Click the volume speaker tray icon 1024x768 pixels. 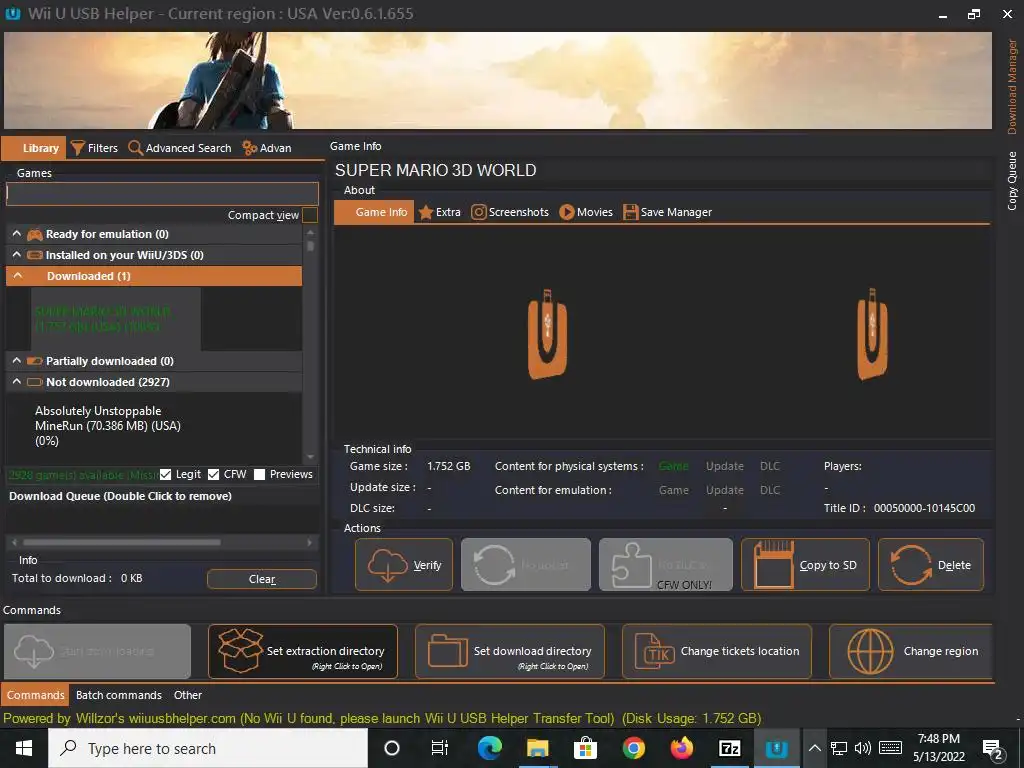click(x=863, y=748)
